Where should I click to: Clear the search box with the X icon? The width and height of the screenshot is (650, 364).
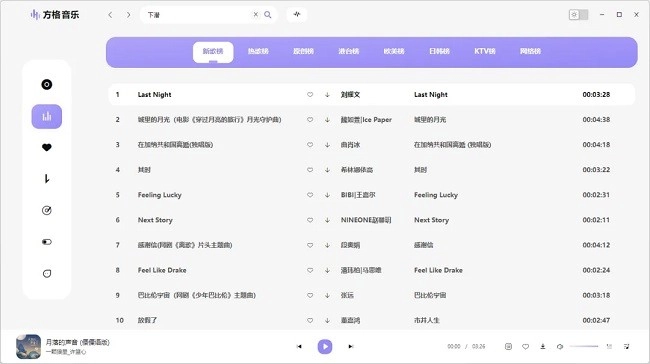tap(256, 15)
